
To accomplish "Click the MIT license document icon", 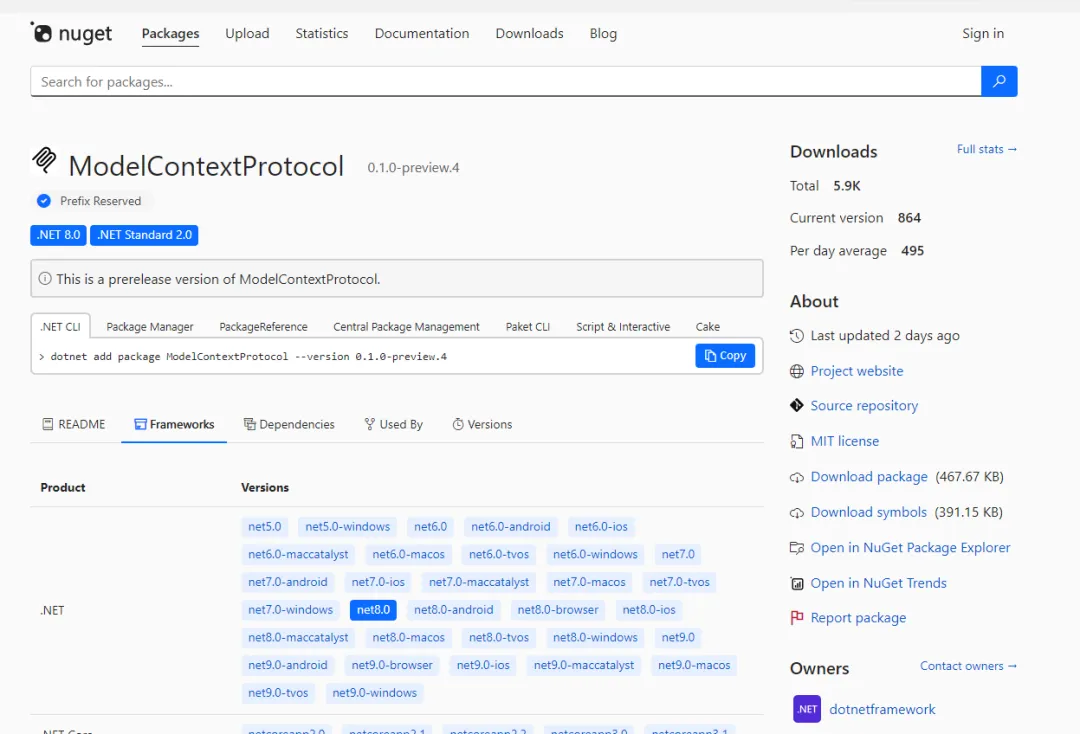I will (797, 441).
